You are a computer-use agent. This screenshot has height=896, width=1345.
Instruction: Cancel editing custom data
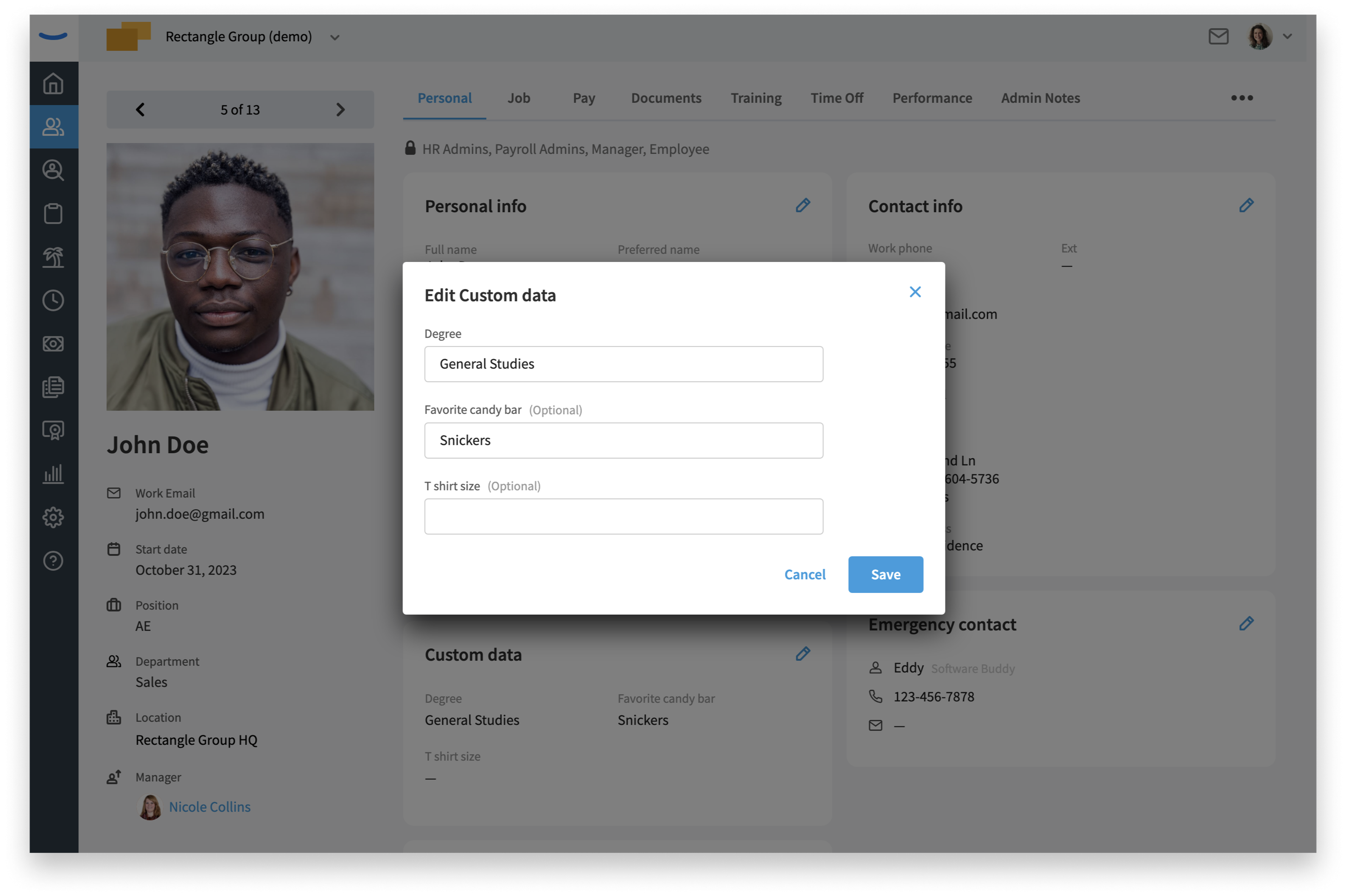[804, 574]
